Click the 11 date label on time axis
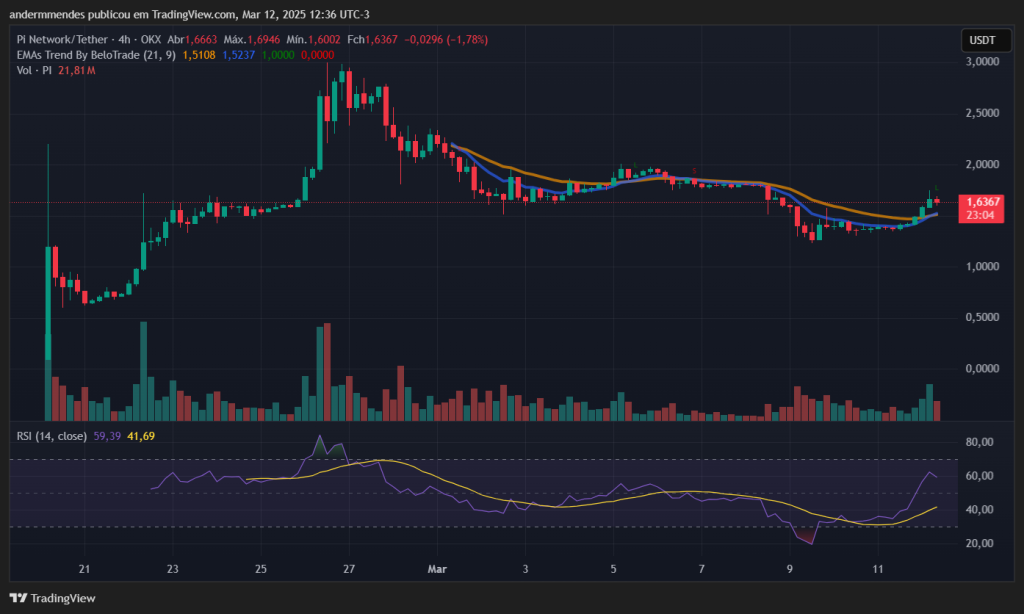Viewport: 1024px width, 614px height. (878, 569)
